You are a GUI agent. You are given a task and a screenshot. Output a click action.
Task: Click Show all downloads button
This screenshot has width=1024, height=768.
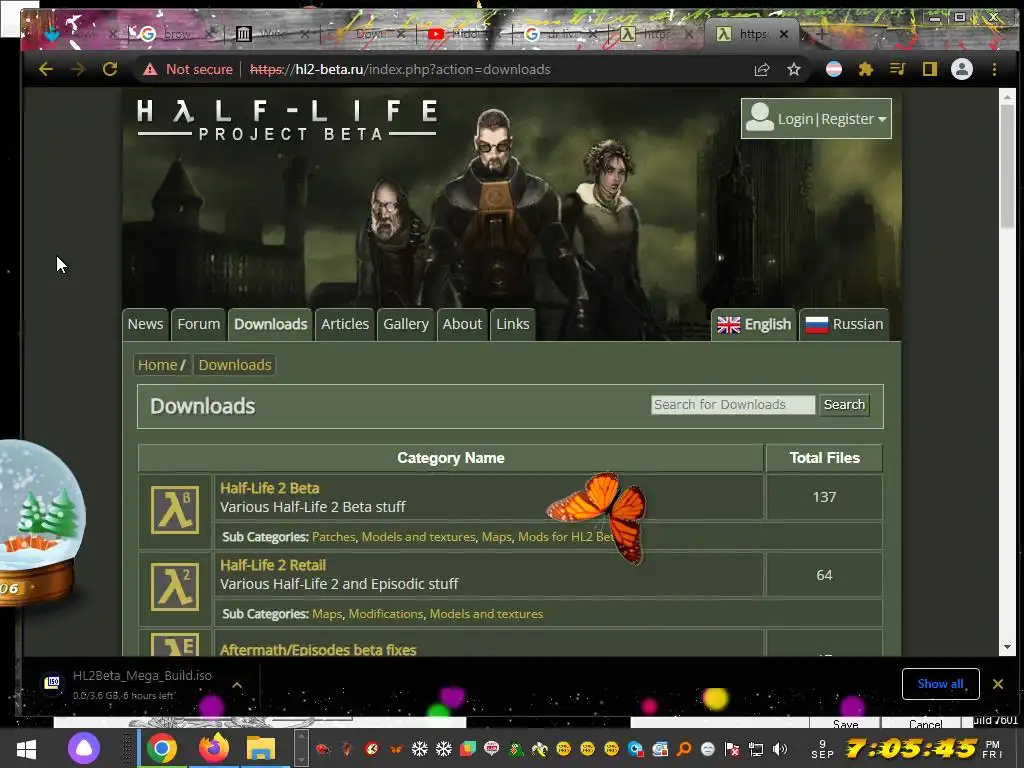click(940, 684)
